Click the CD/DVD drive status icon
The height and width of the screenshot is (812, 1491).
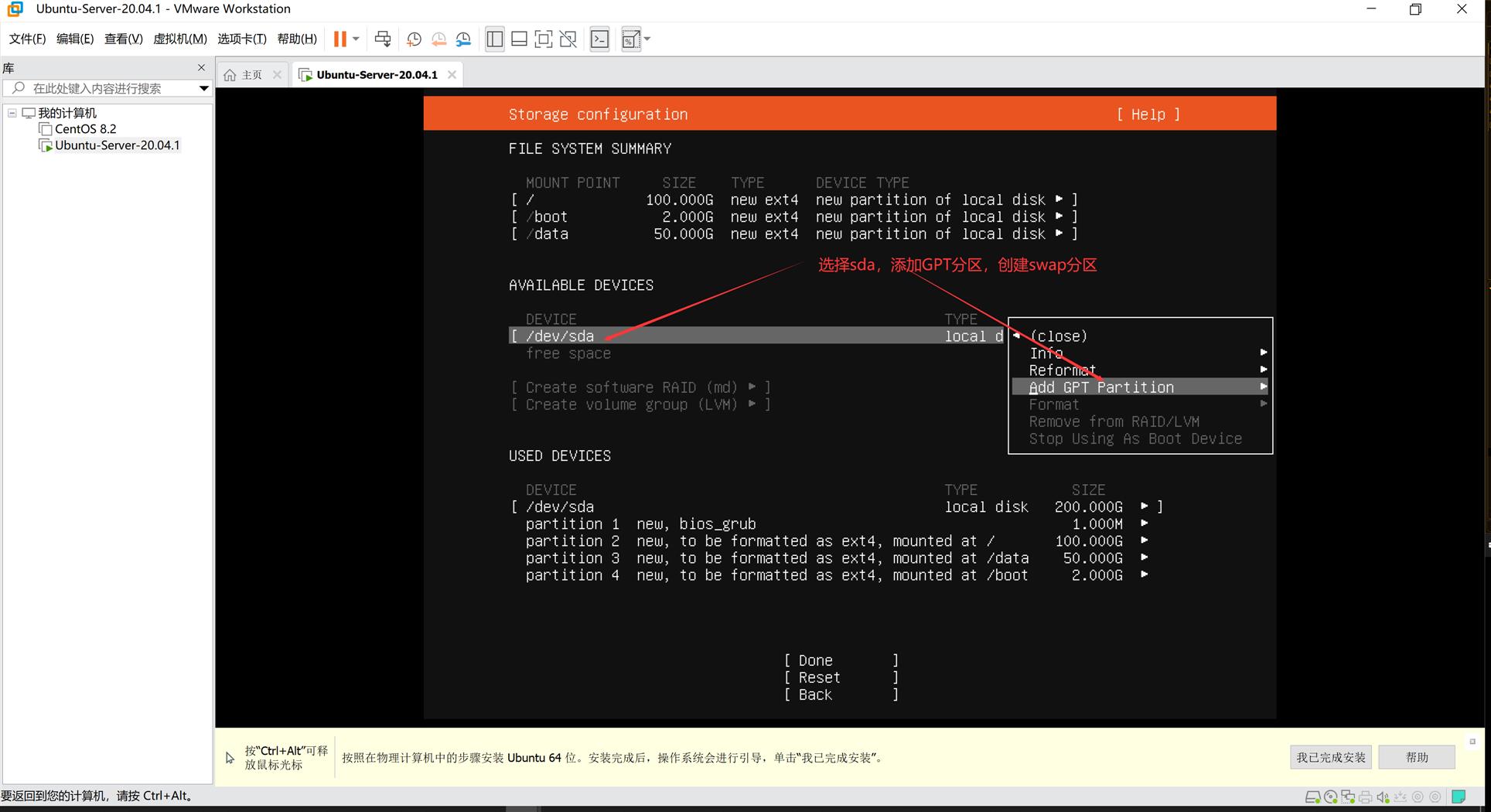point(1330,797)
